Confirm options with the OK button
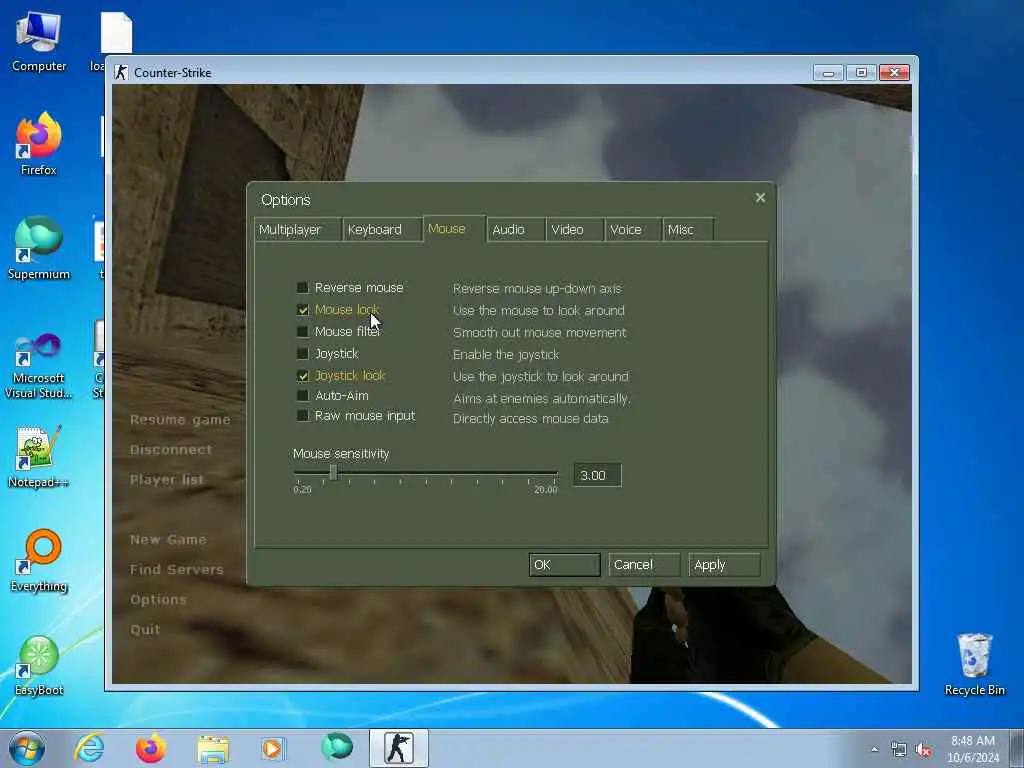 tap(564, 565)
